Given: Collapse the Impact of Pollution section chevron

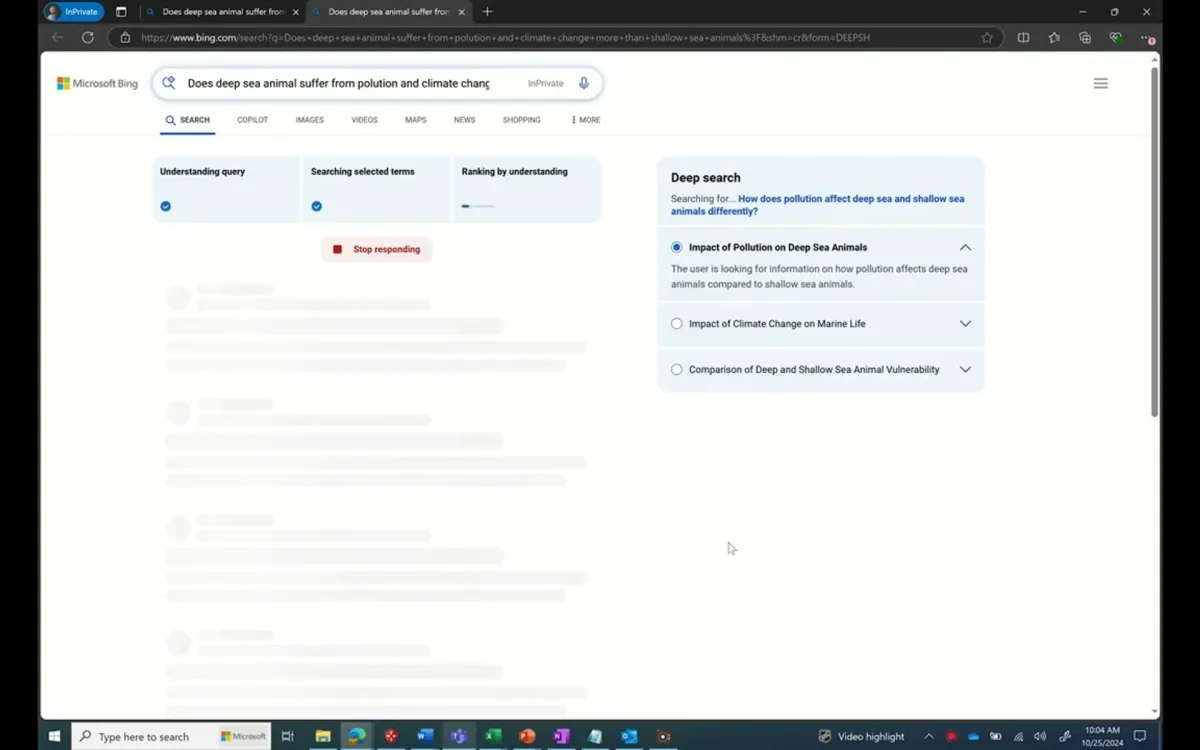Looking at the screenshot, I should click(x=965, y=247).
